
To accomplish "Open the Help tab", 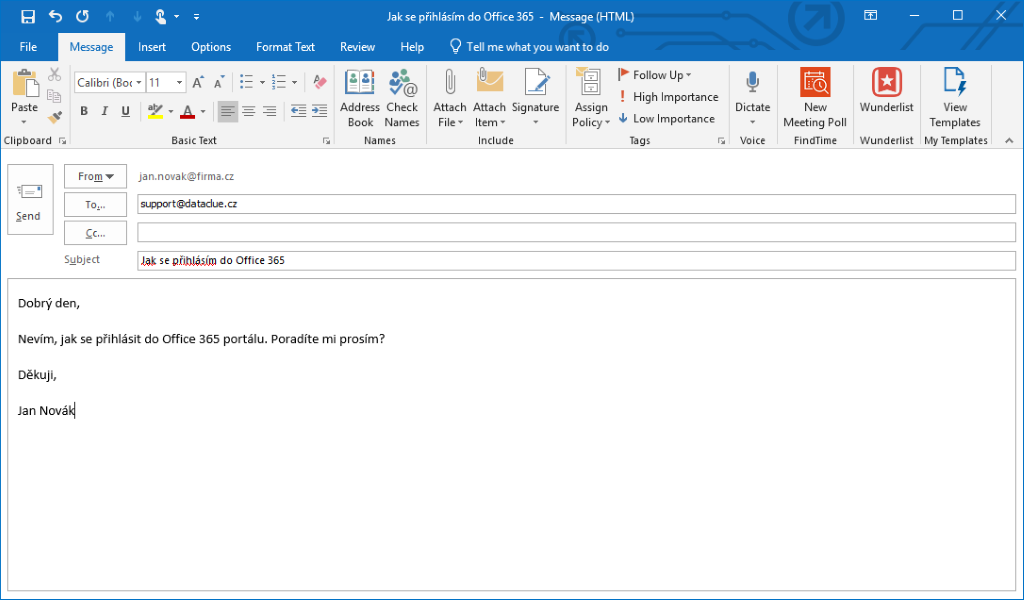I will tap(412, 47).
